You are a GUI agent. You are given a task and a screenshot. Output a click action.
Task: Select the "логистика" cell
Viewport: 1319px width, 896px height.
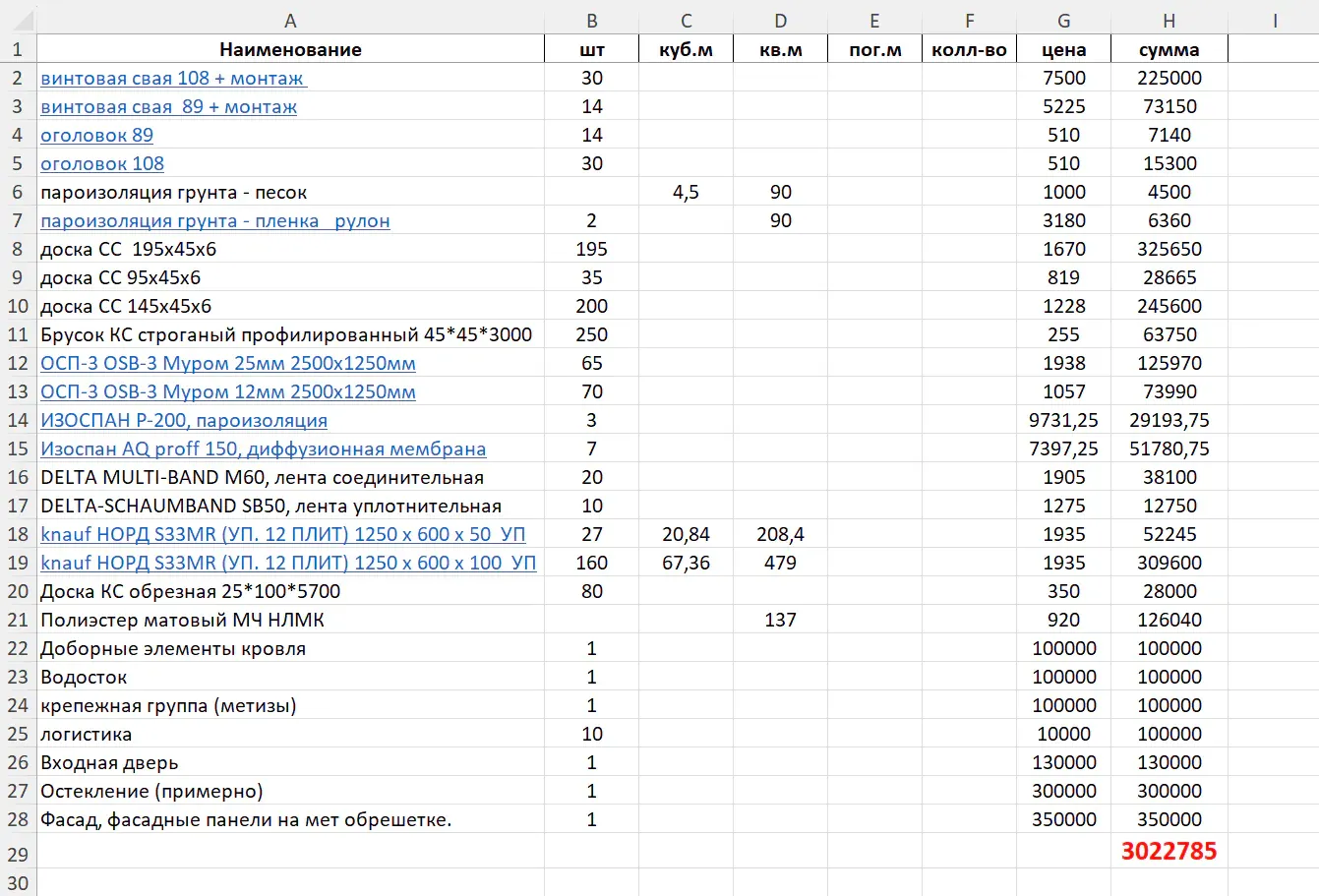point(290,735)
